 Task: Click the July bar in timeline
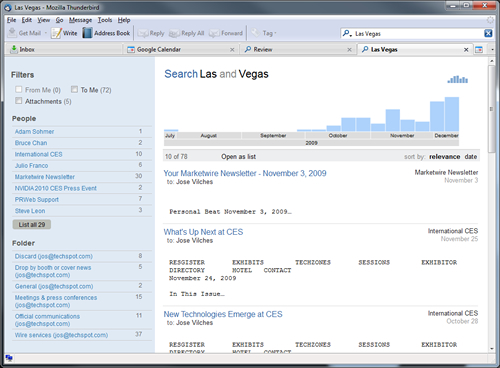pos(171,130)
